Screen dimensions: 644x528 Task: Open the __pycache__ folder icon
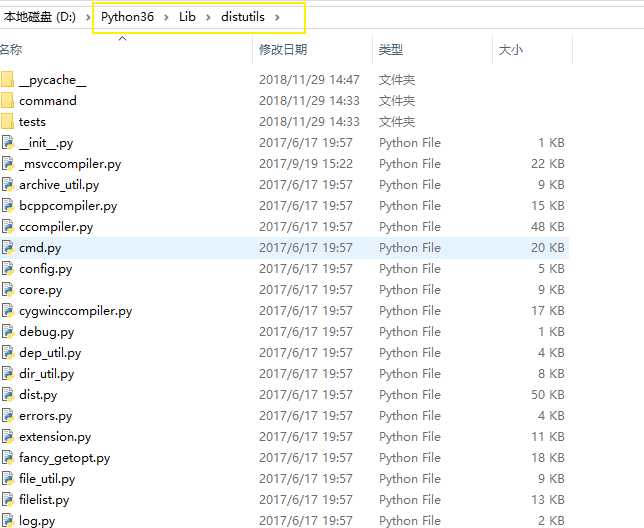tap(7, 80)
